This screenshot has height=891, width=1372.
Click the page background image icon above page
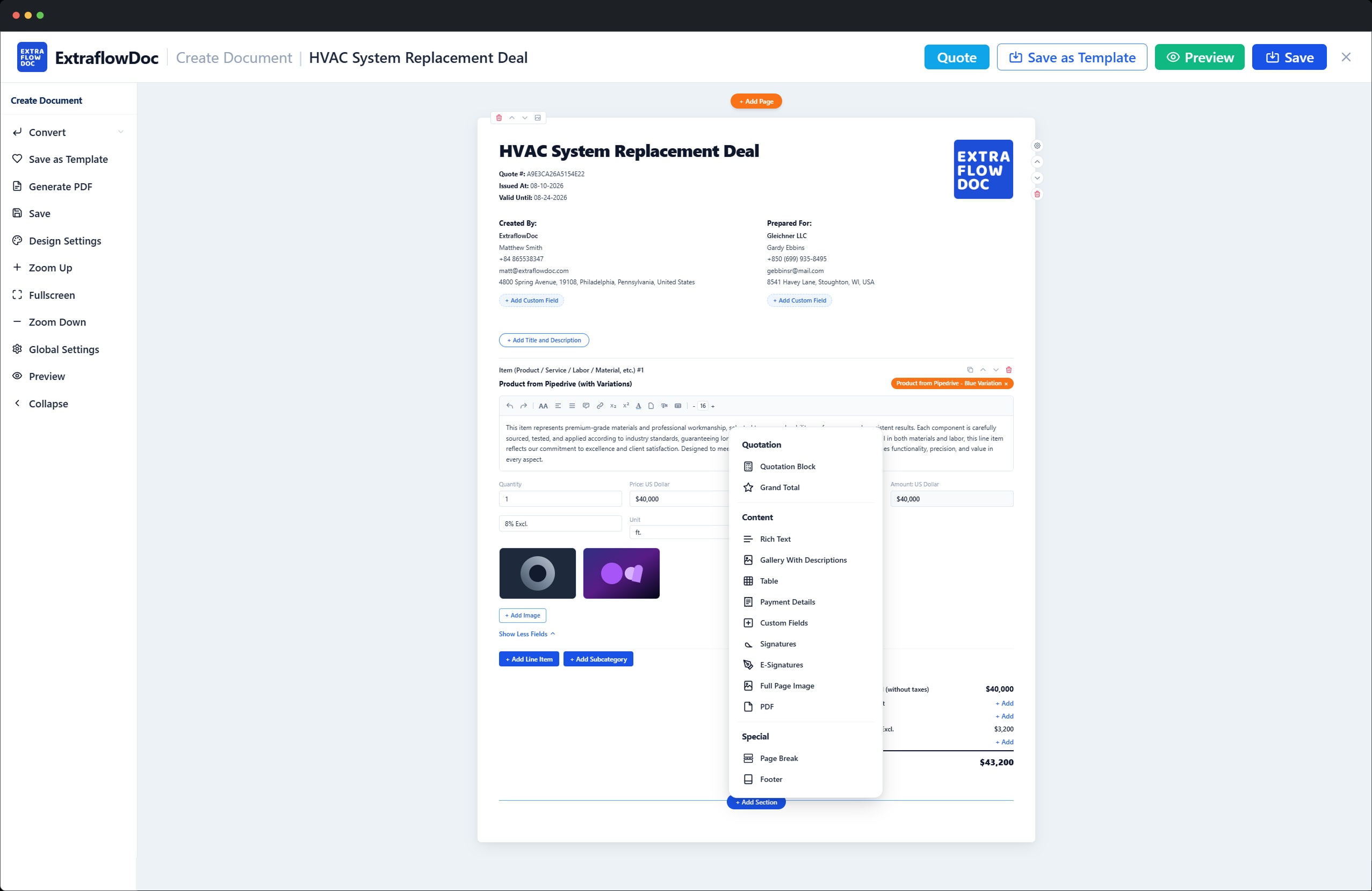(538, 118)
